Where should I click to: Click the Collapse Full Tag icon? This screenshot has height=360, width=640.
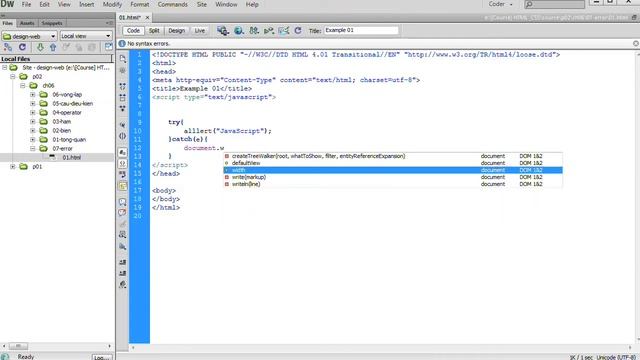122,87
